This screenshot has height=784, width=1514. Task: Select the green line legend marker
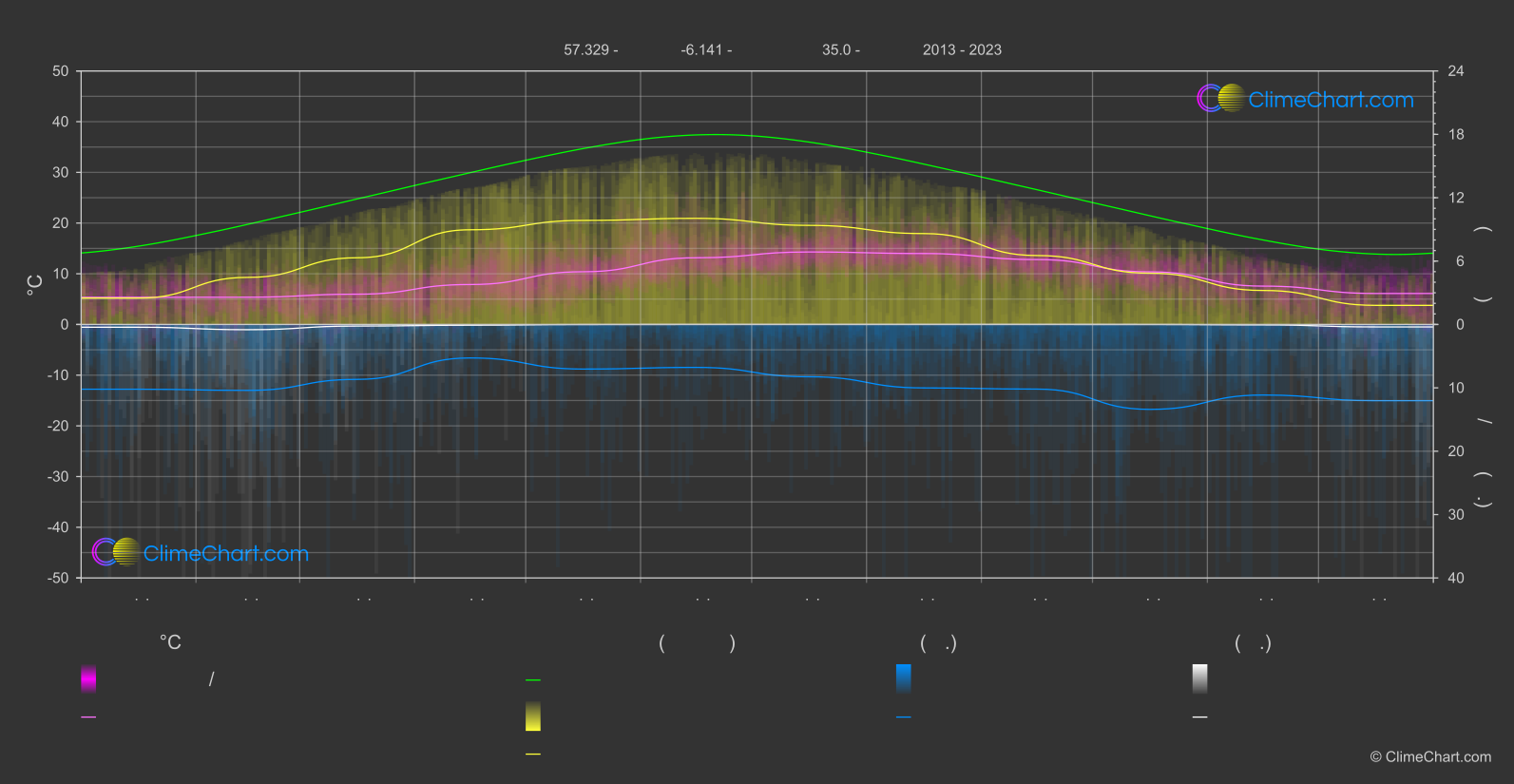tap(533, 679)
